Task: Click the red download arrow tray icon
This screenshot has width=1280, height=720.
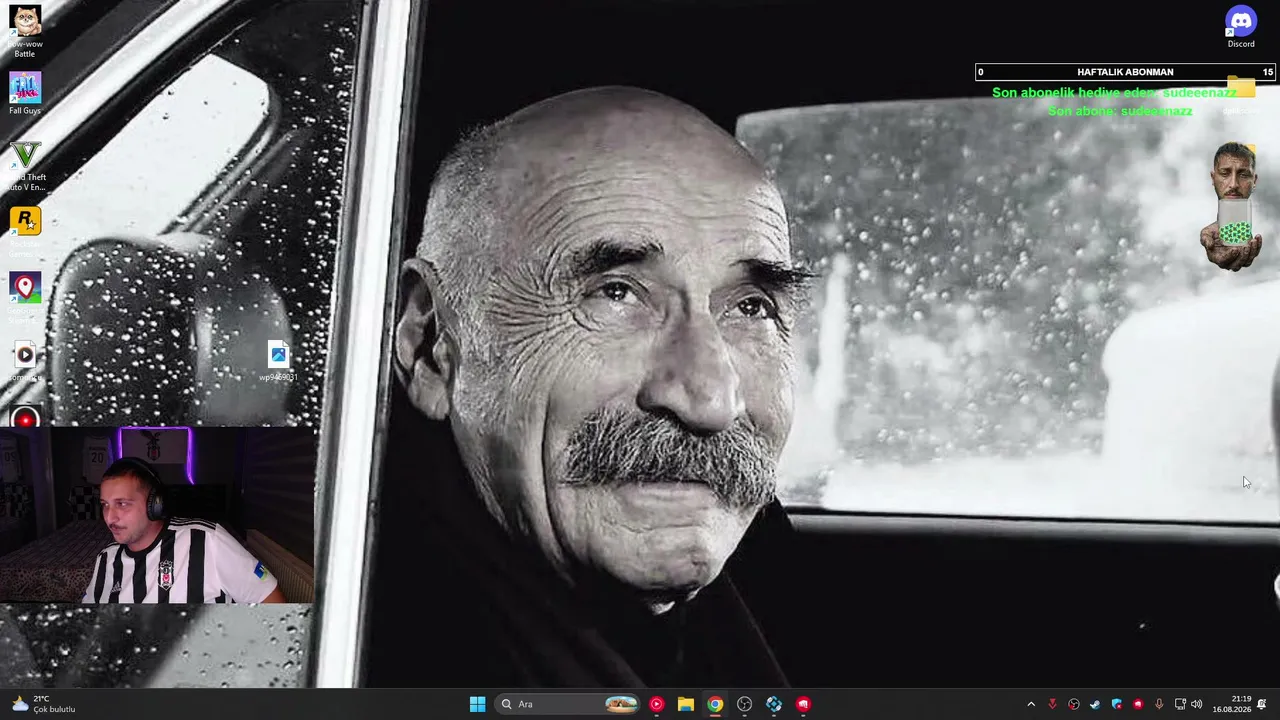Action: pyautogui.click(x=1052, y=705)
